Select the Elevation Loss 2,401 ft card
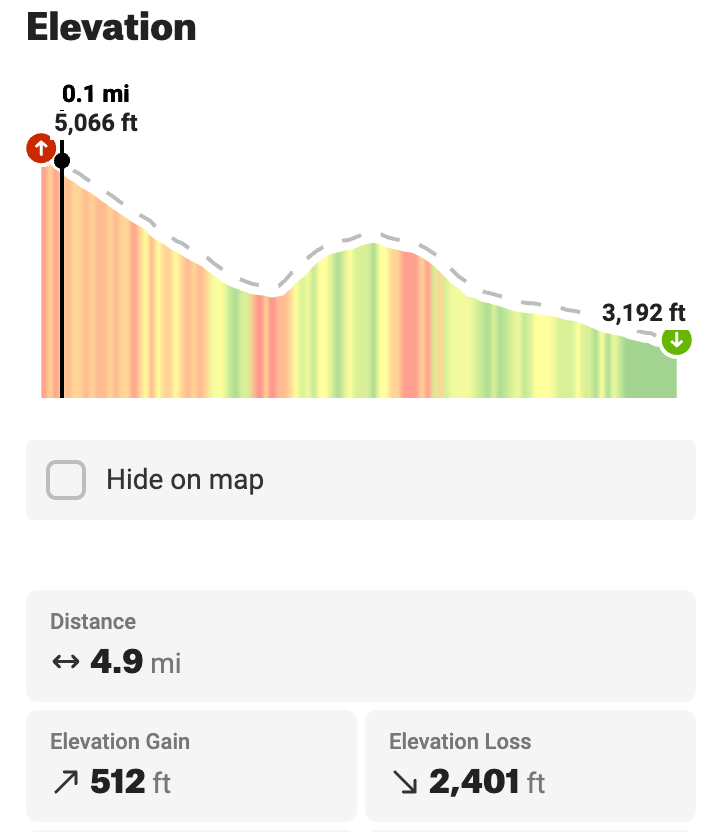The image size is (724, 832). tap(530, 765)
